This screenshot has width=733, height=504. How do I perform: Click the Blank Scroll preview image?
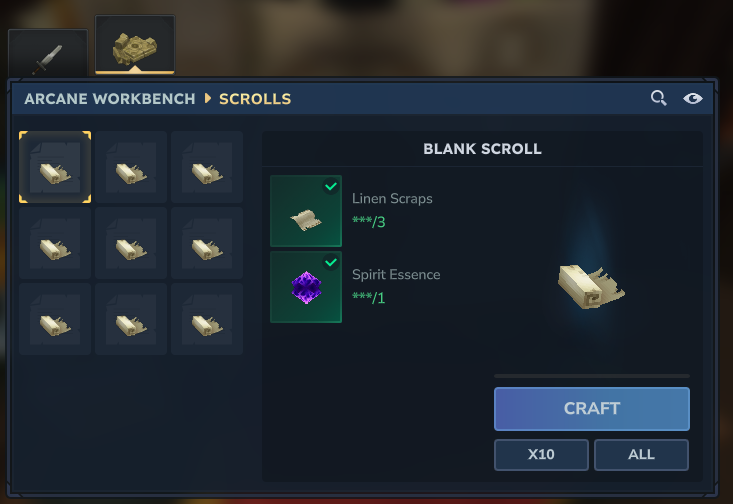pyautogui.click(x=591, y=287)
